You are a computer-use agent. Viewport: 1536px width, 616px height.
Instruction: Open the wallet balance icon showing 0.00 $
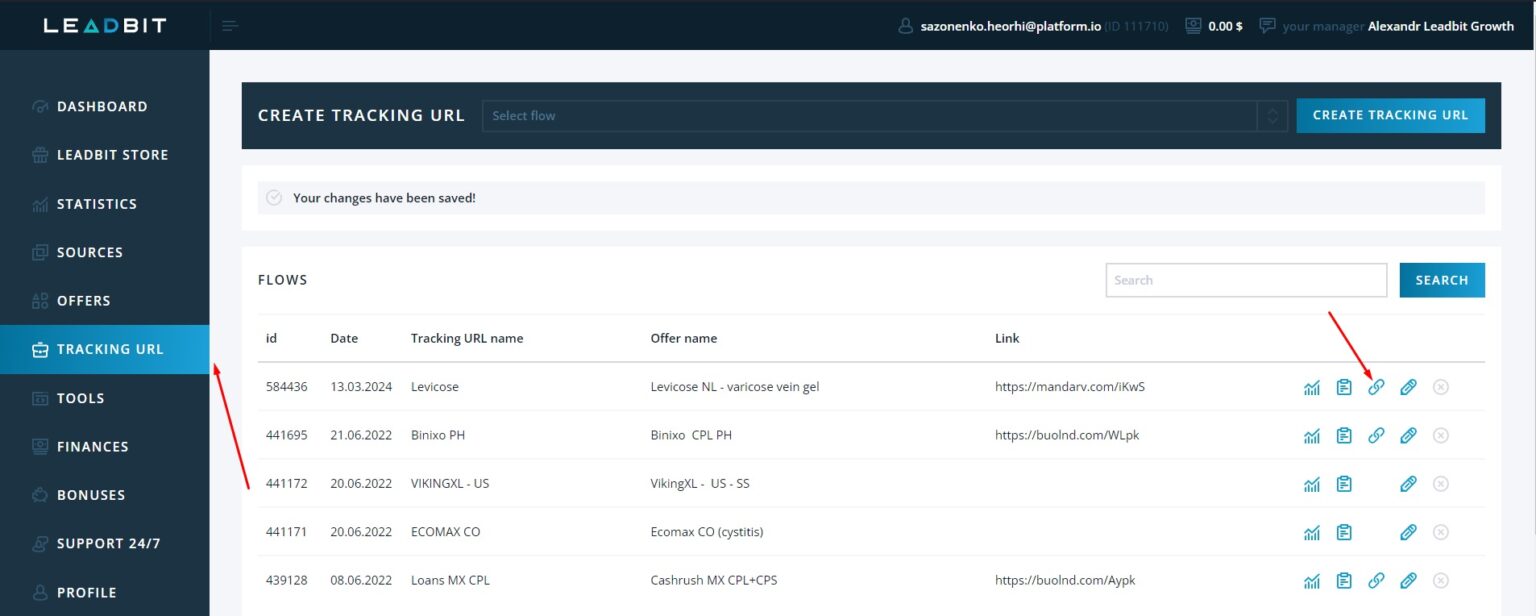coord(1196,25)
